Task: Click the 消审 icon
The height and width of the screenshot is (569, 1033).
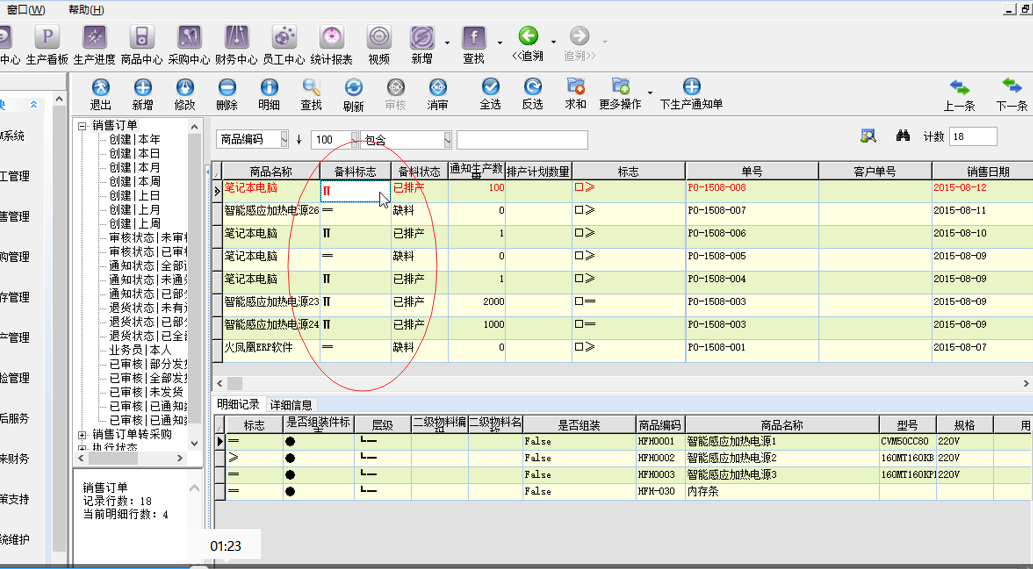Action: [x=437, y=88]
